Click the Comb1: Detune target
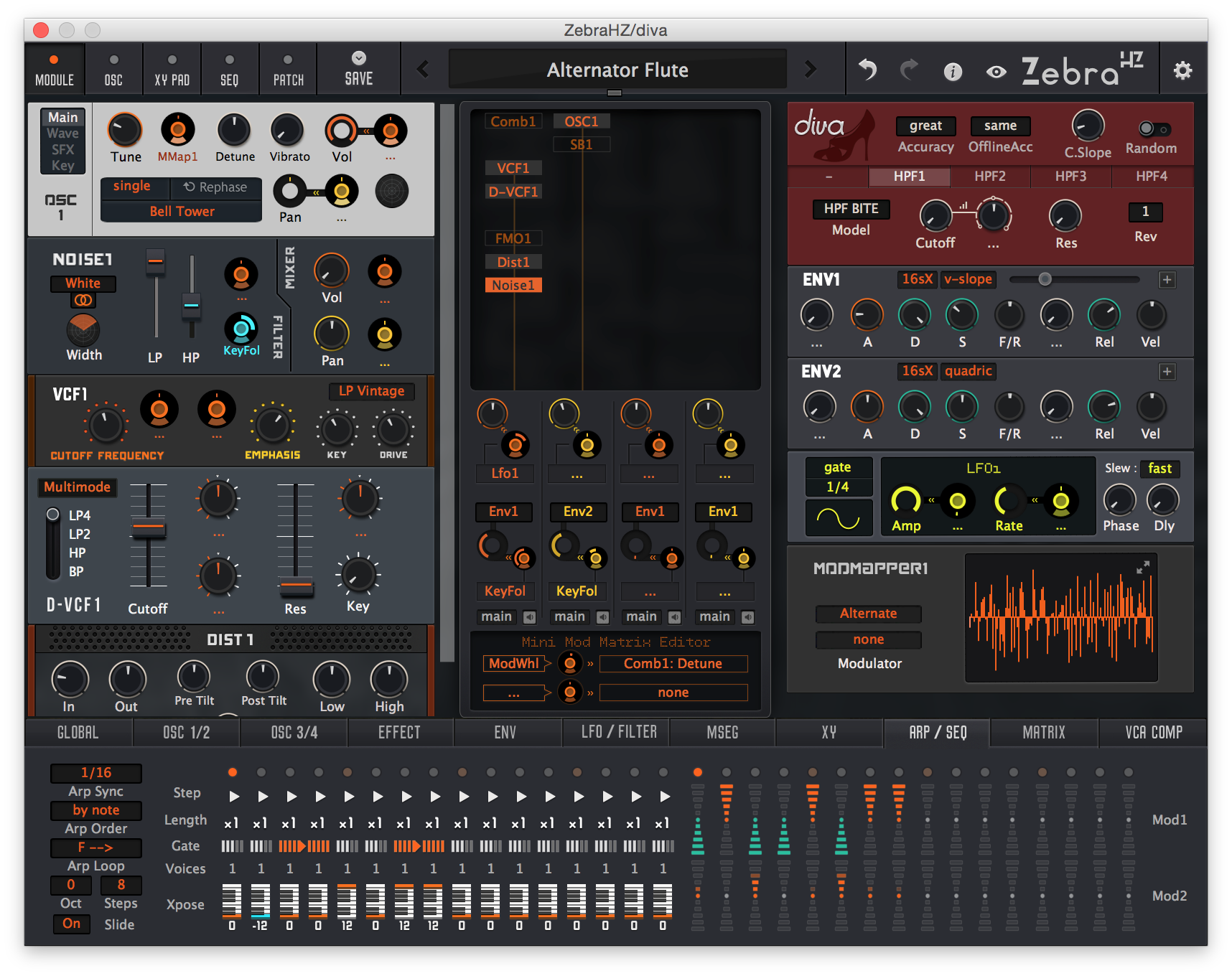Screen dimensions: 1232x976 (x=673, y=664)
